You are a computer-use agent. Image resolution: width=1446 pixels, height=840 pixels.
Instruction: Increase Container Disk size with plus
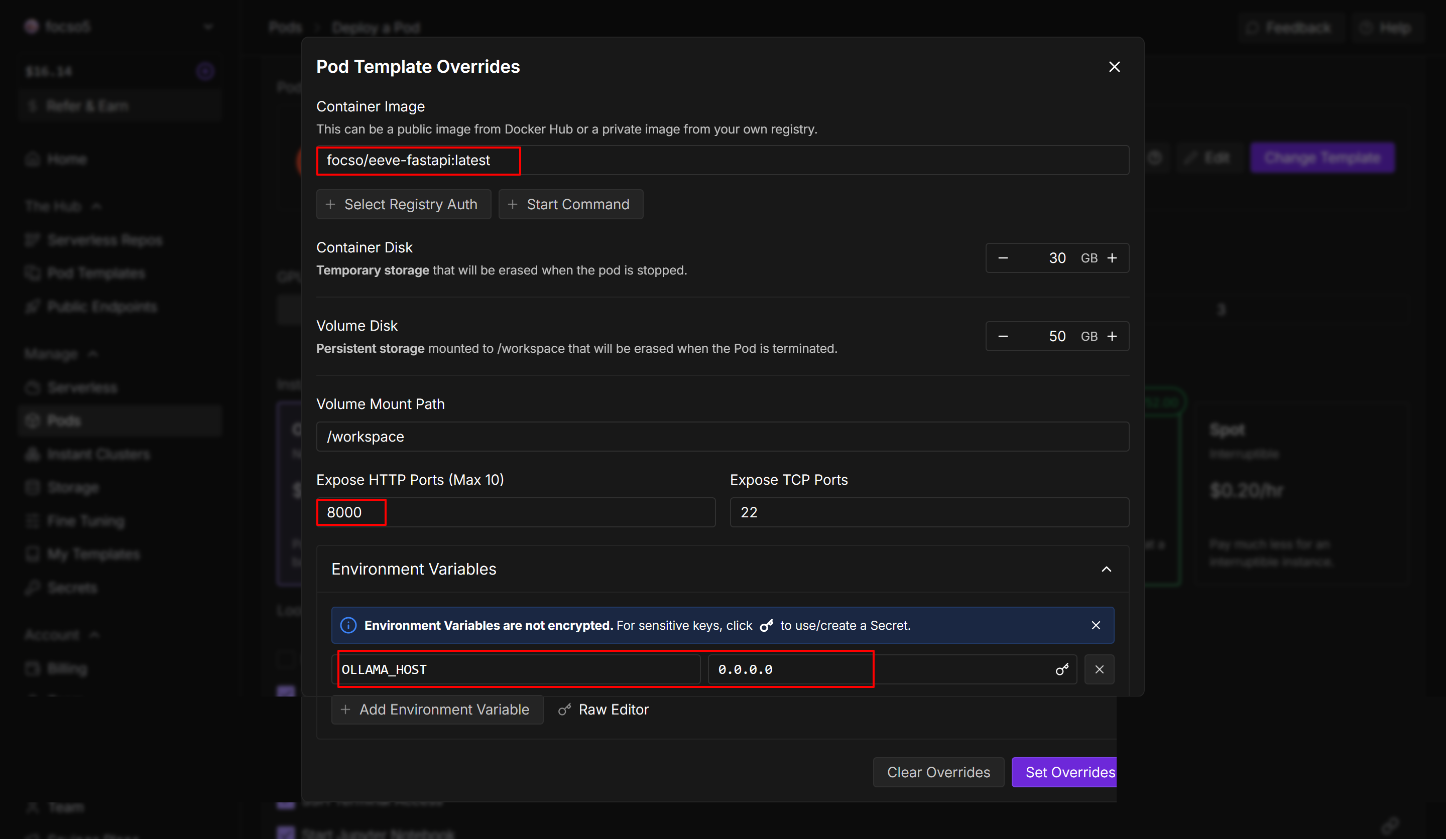(1112, 258)
